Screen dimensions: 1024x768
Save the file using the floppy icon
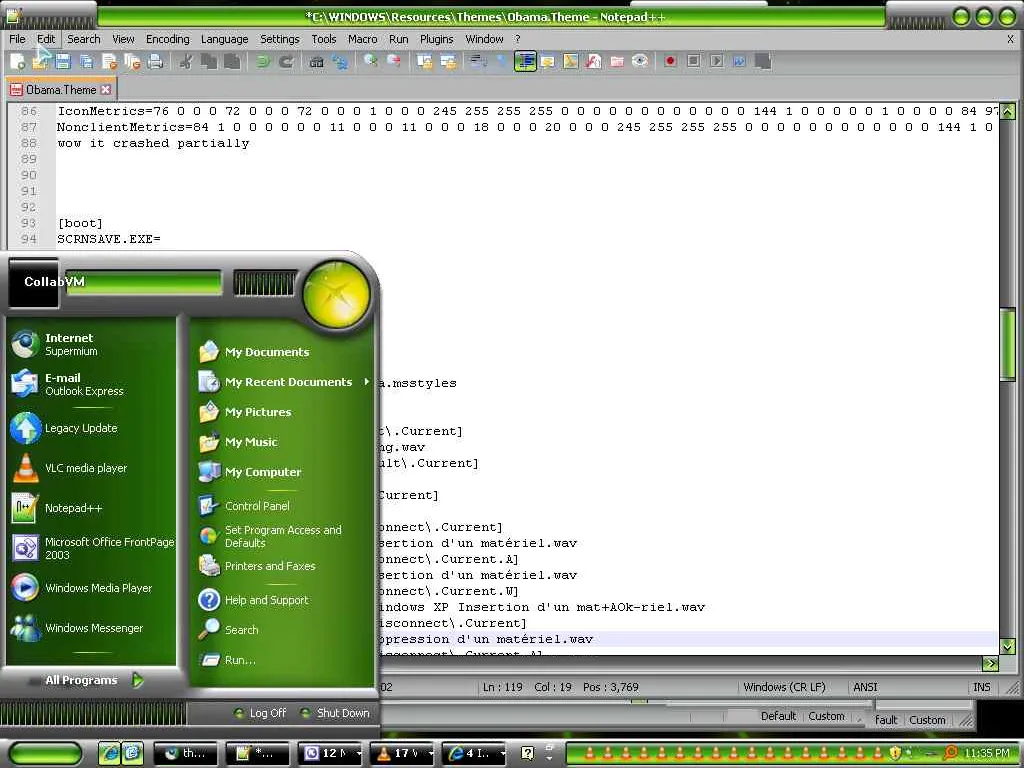63,61
